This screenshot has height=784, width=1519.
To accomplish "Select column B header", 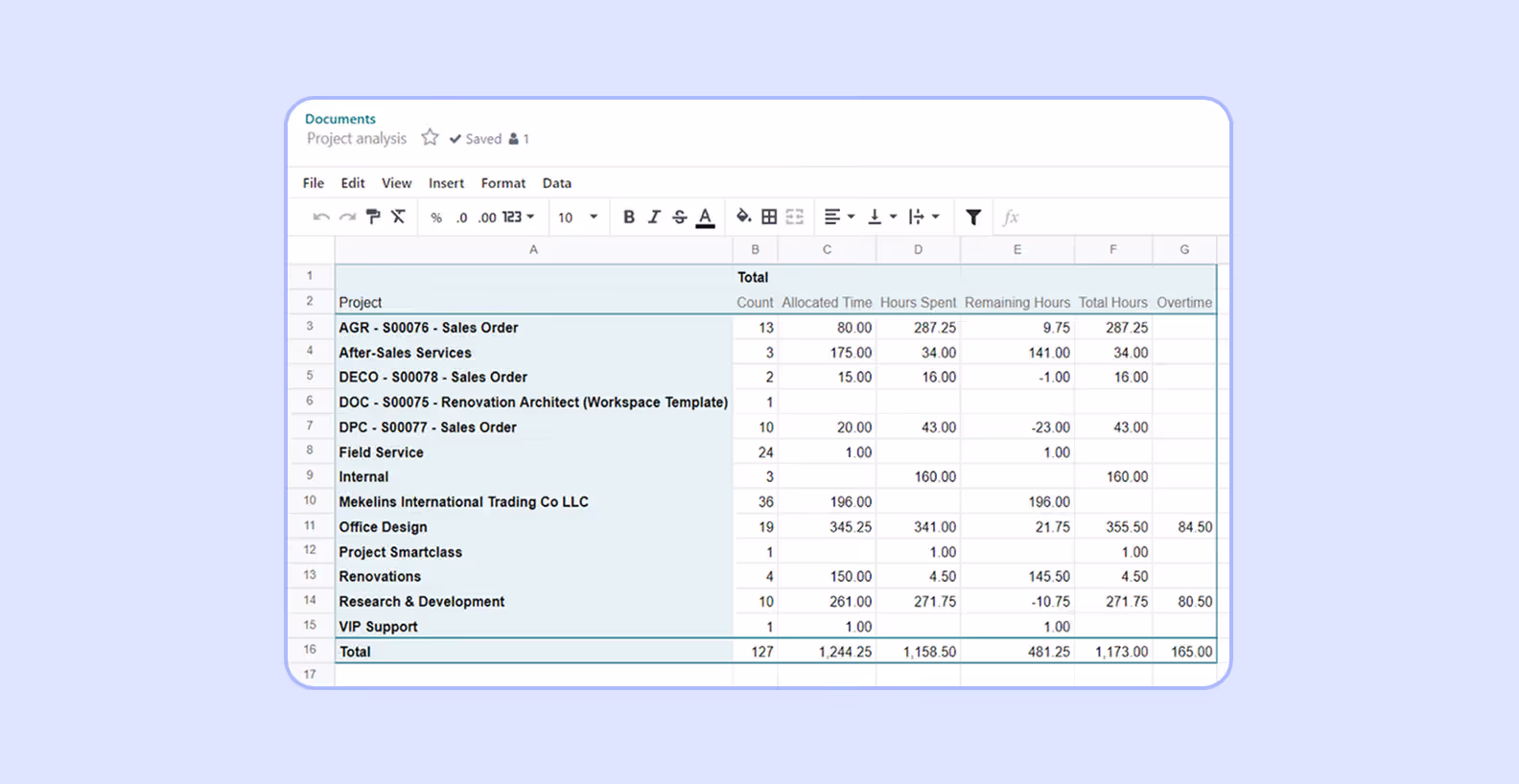I will pyautogui.click(x=756, y=249).
